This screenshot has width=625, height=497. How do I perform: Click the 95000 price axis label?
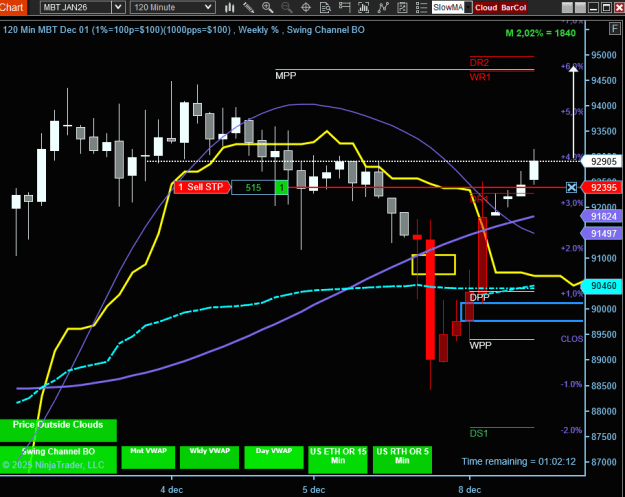(603, 55)
